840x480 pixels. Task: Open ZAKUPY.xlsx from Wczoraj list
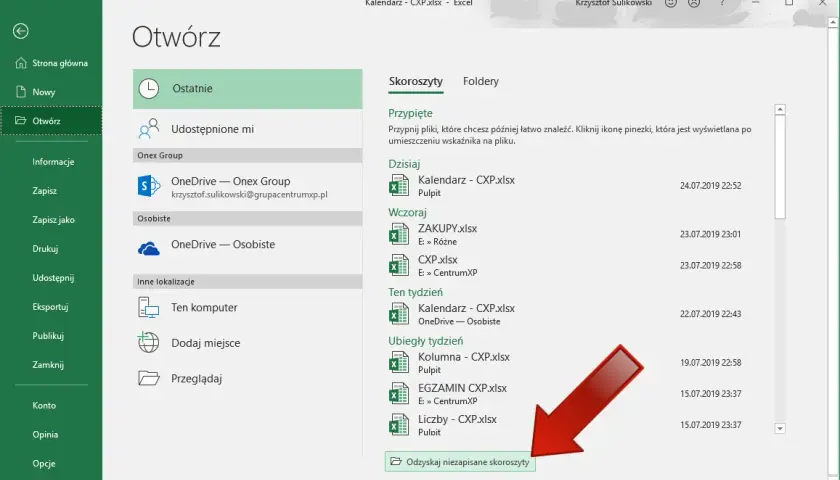click(447, 228)
